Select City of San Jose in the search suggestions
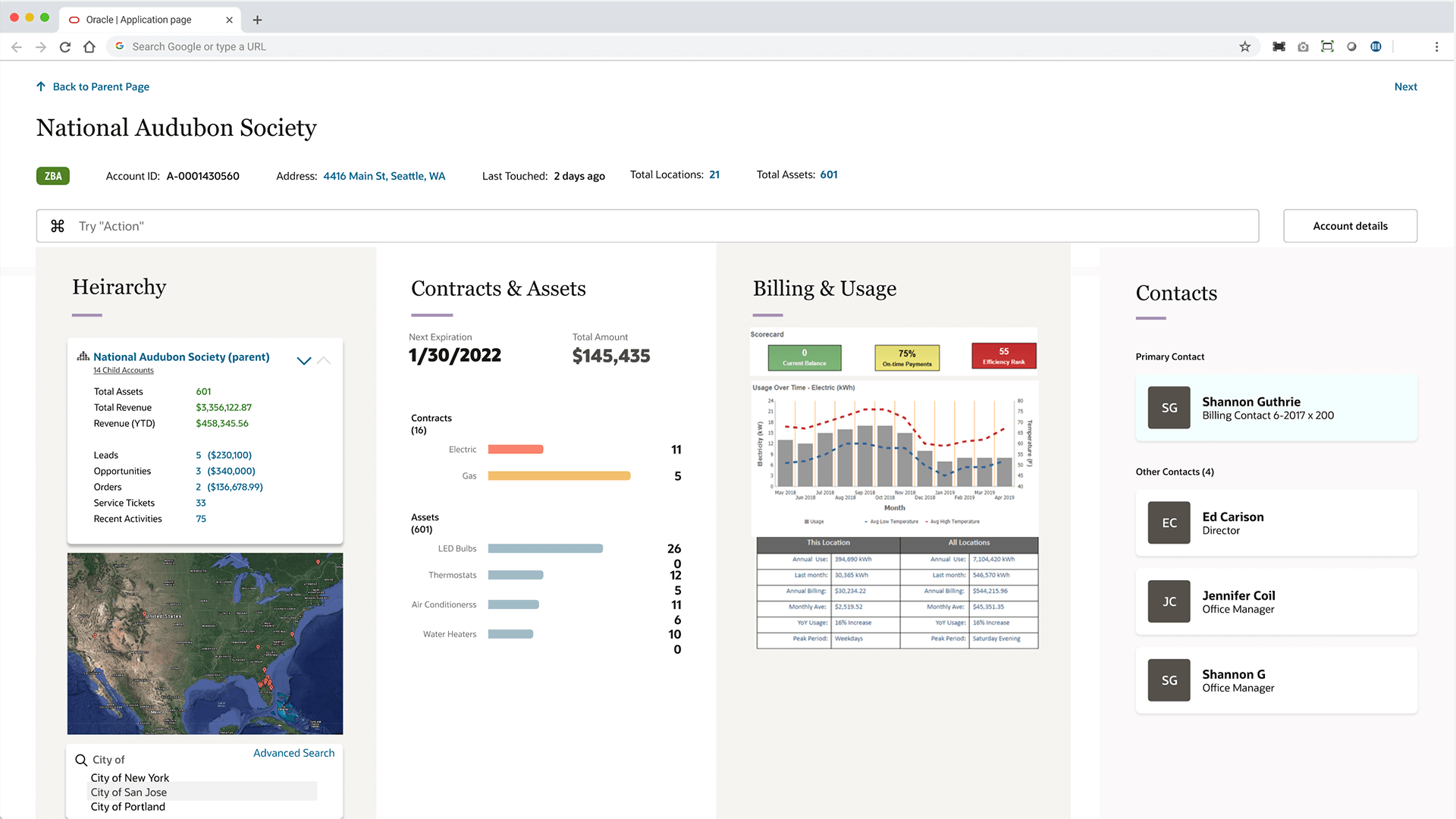The height and width of the screenshot is (819, 1456). pyautogui.click(x=128, y=792)
